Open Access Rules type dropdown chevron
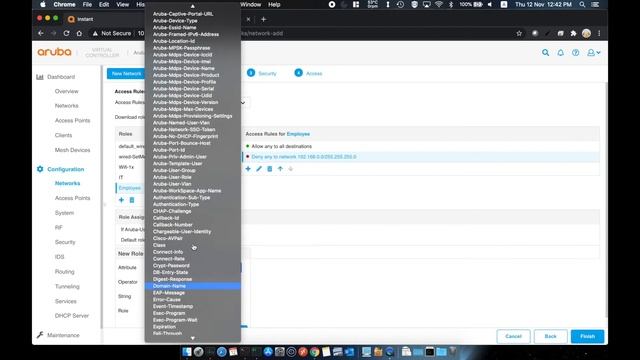The image size is (640, 360). 243,102
